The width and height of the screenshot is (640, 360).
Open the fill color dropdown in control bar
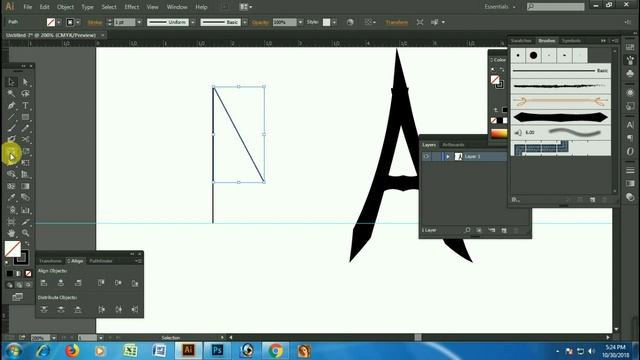click(59, 22)
